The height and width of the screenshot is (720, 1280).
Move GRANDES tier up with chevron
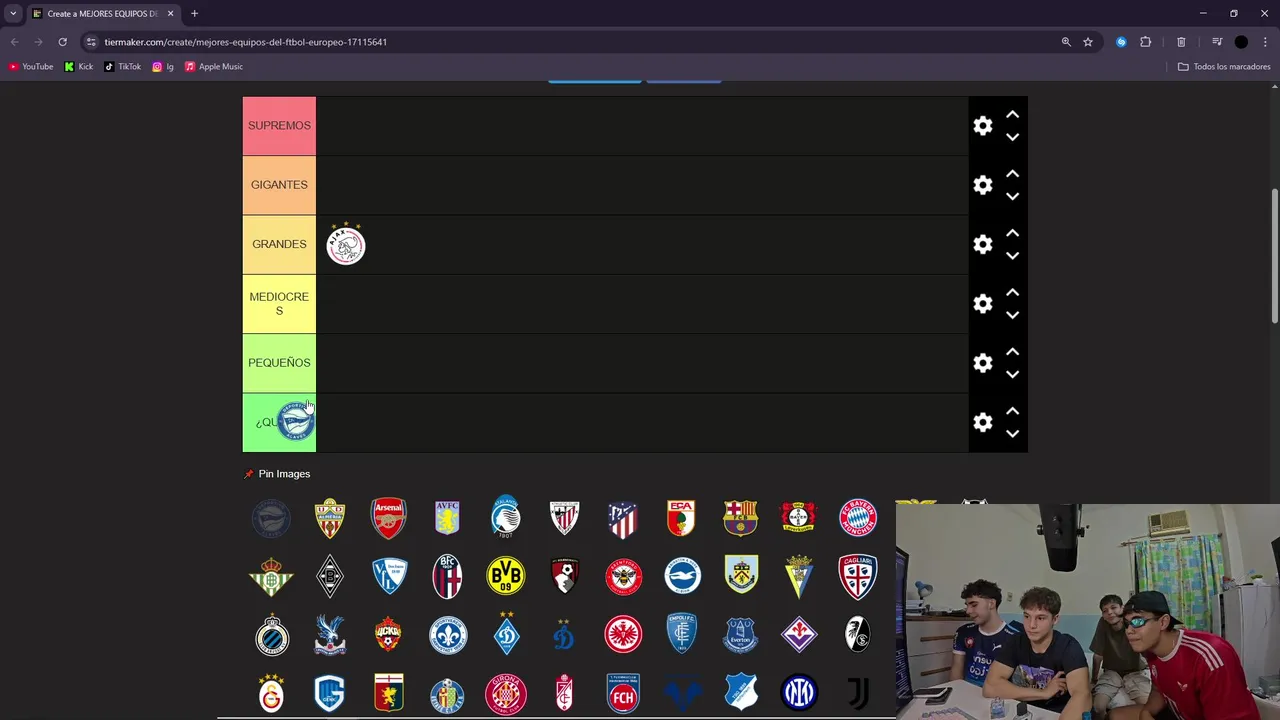pyautogui.click(x=1012, y=233)
